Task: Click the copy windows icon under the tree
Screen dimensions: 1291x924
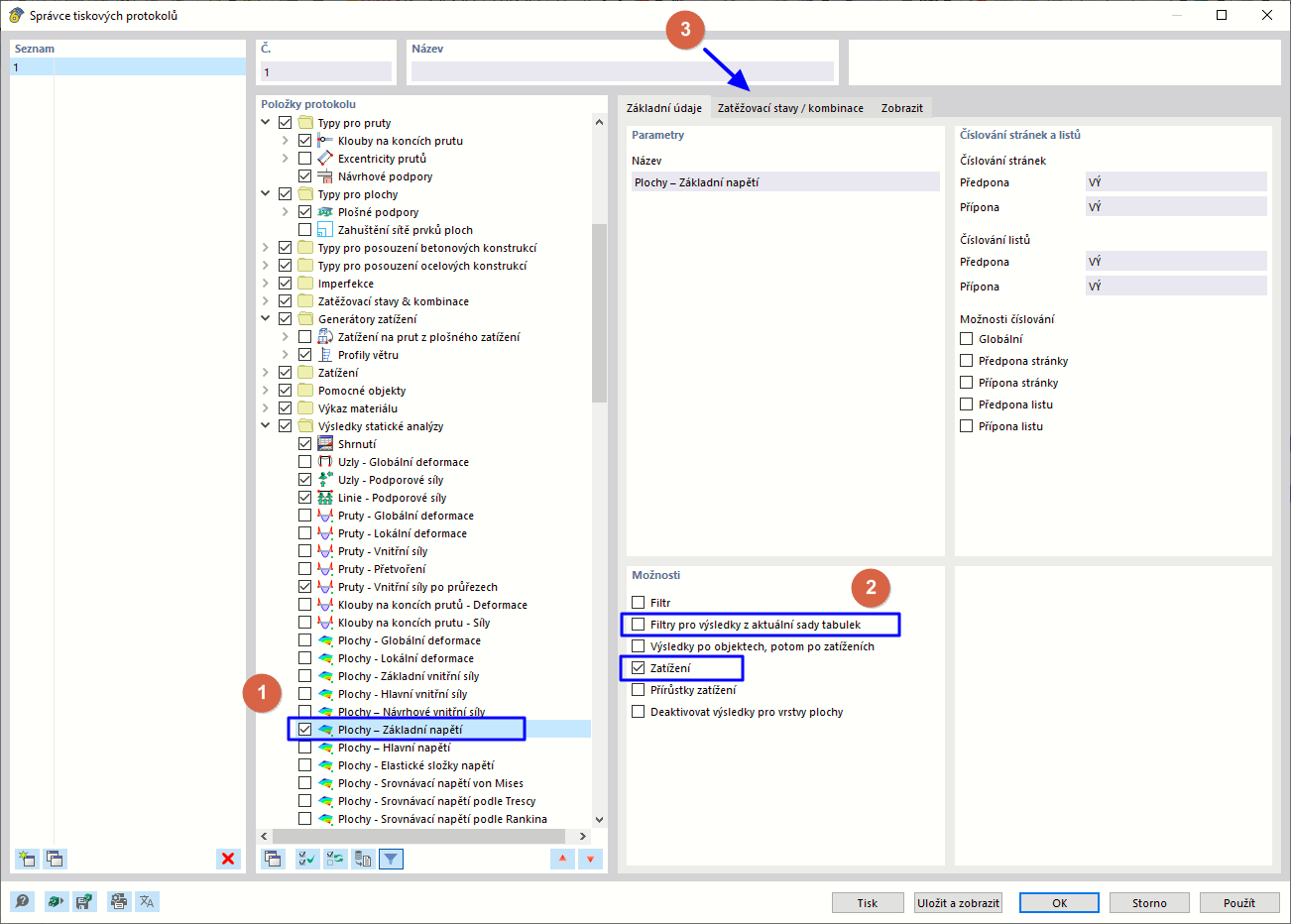Action: click(272, 859)
